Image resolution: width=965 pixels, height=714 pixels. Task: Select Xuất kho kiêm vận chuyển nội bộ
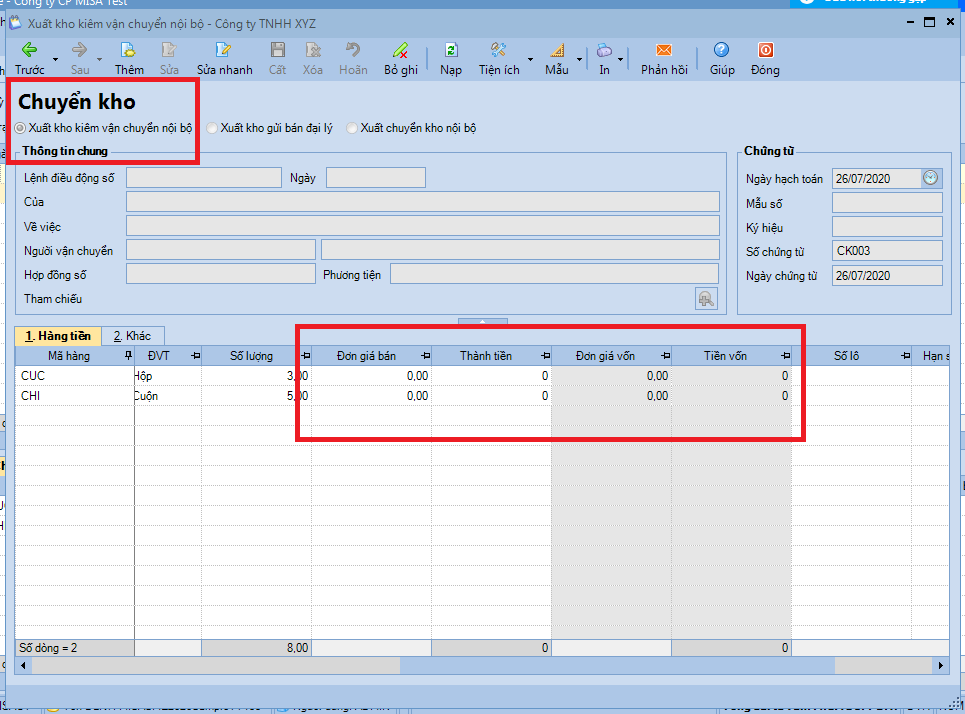pos(21,128)
